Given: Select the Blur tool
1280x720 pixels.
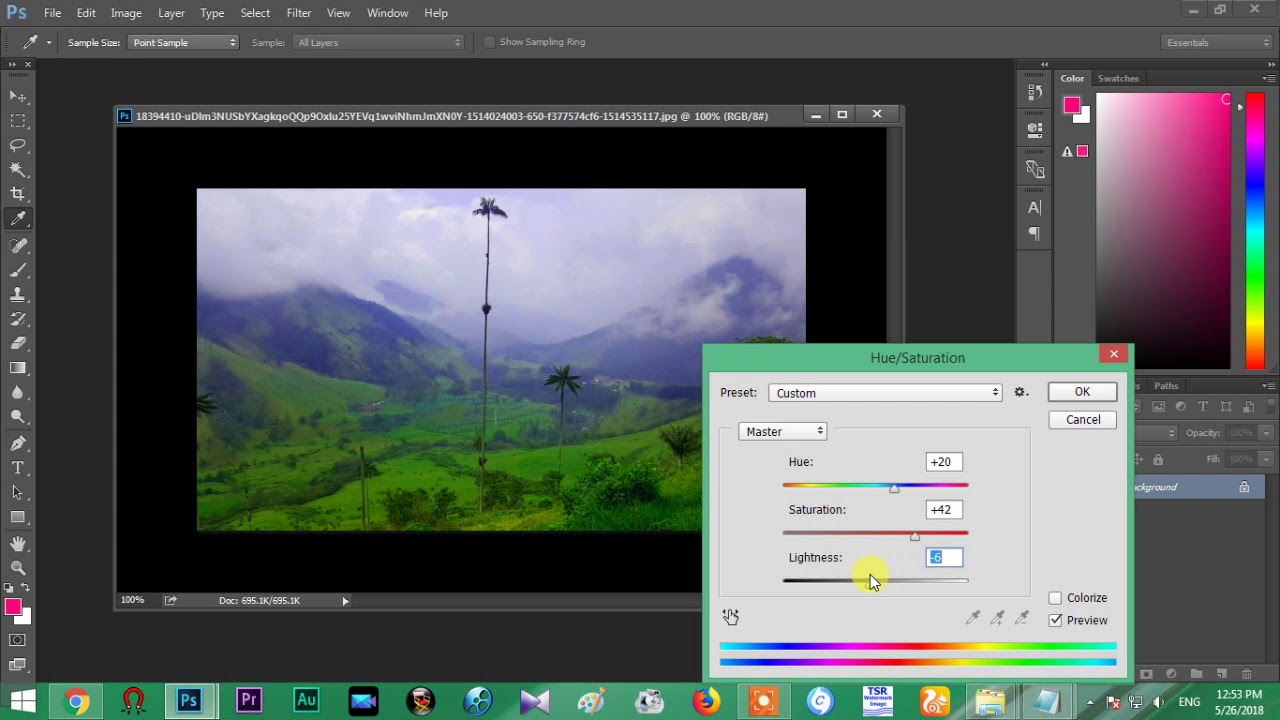Looking at the screenshot, I should pos(18,392).
